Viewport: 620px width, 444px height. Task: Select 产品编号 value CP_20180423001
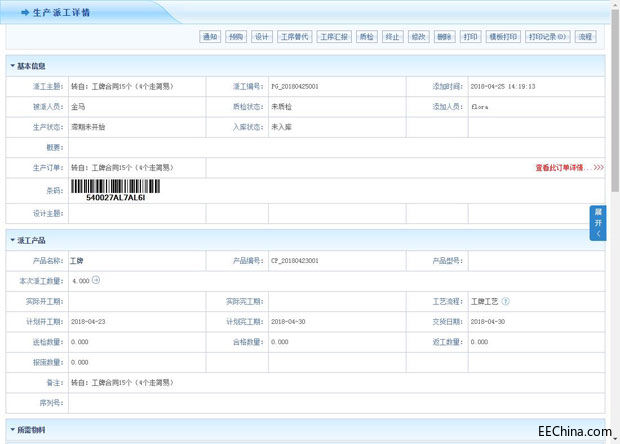tap(295, 261)
